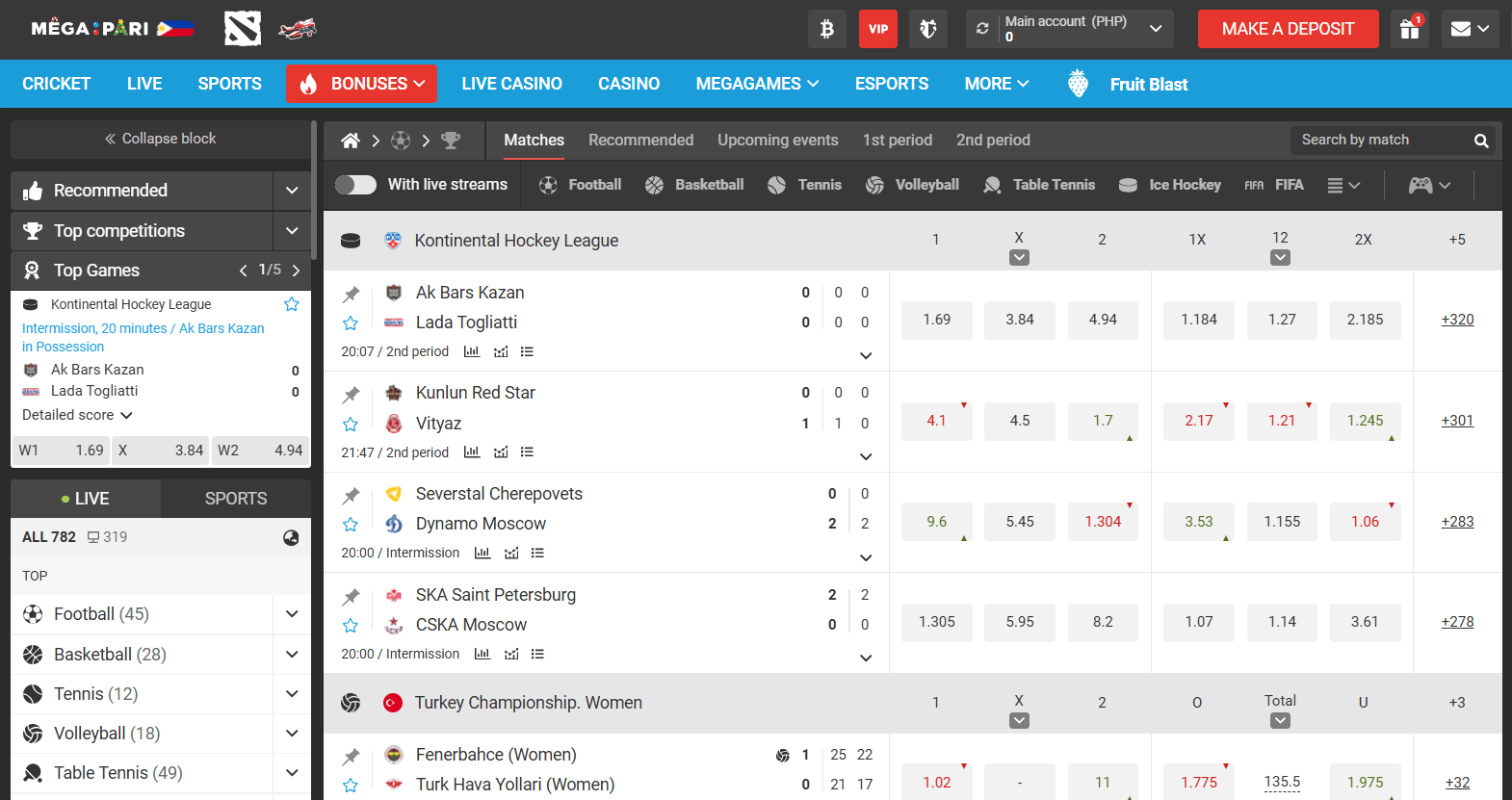1512x800 pixels.
Task: Open the BONUSES dropdown menu
Action: (361, 84)
